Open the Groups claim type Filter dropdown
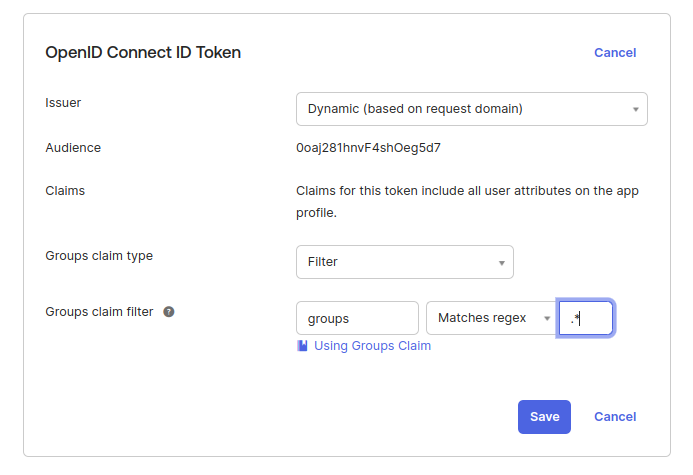Image resolution: width=693 pixels, height=475 pixels. pyautogui.click(x=405, y=262)
